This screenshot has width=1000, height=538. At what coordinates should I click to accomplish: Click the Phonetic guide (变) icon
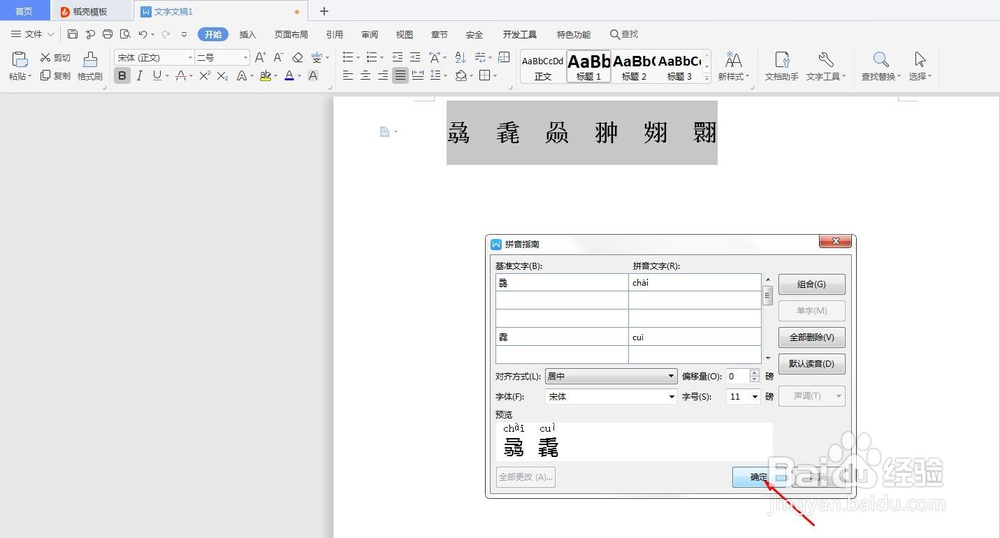(317, 57)
